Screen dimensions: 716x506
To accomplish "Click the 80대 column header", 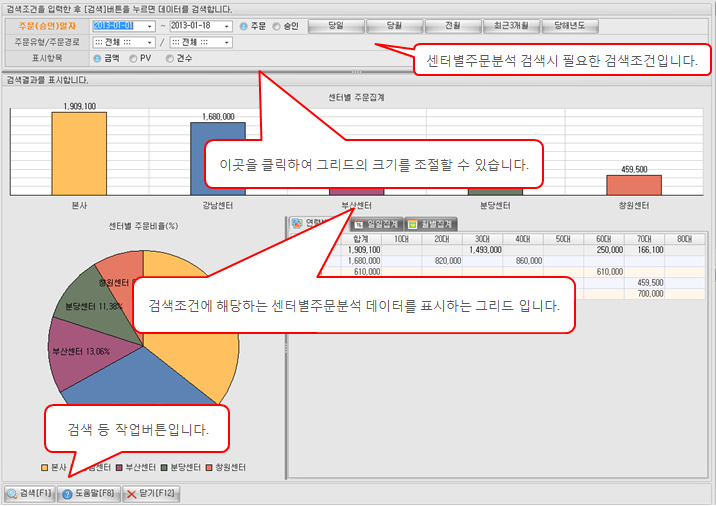I will point(684,239).
